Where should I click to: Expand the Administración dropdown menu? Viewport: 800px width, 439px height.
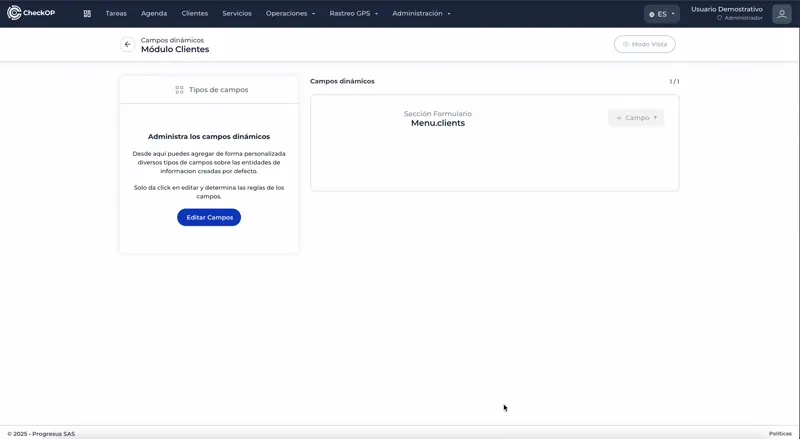point(421,13)
